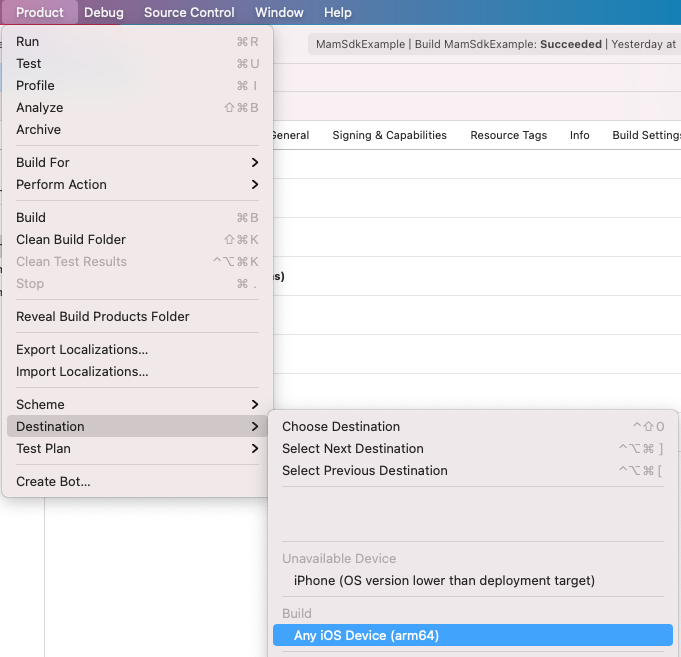Expand the Scheme submenu
Screen dimensions: 681x657
[137, 405]
